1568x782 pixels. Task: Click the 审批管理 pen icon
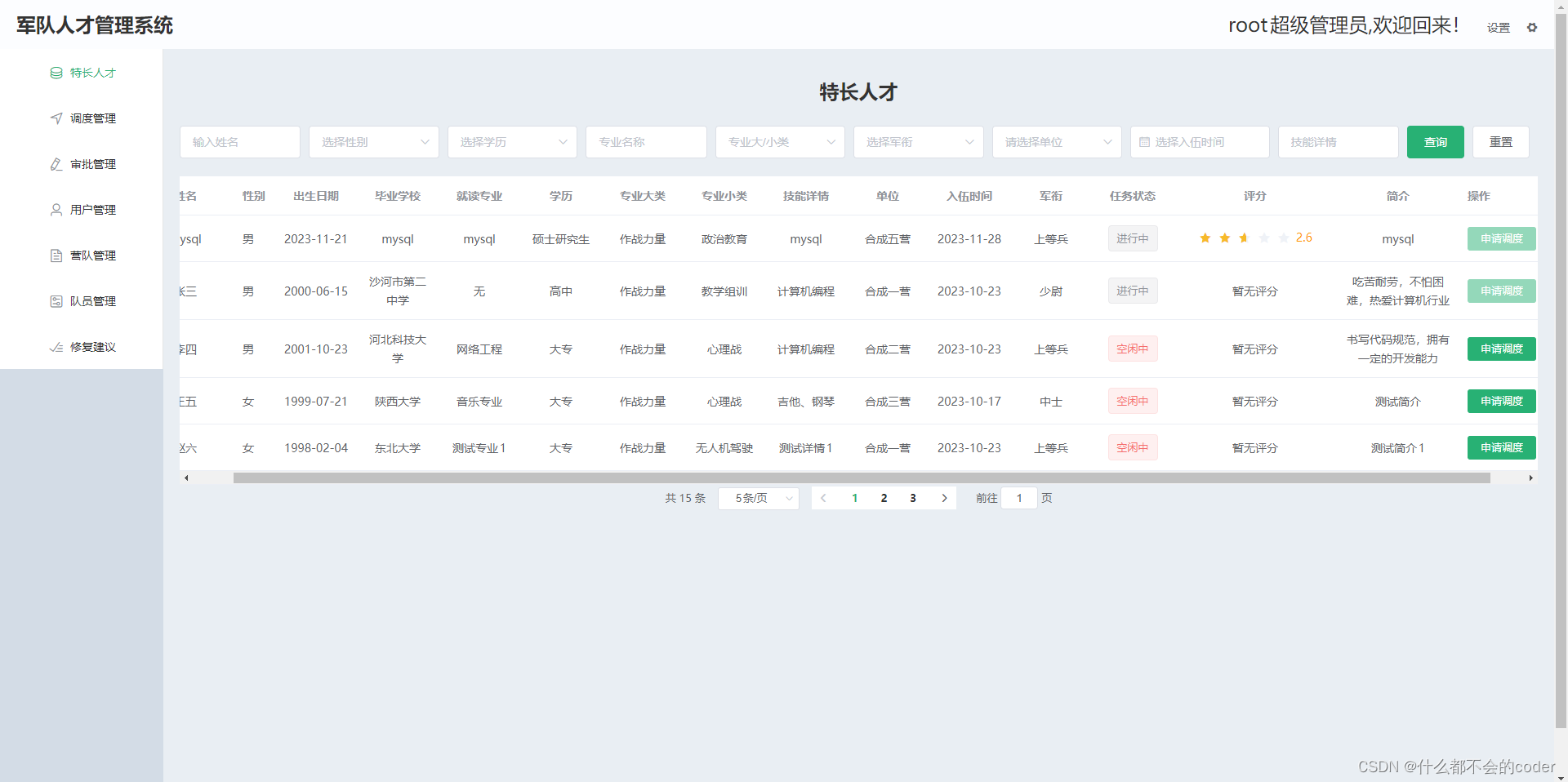coord(56,164)
